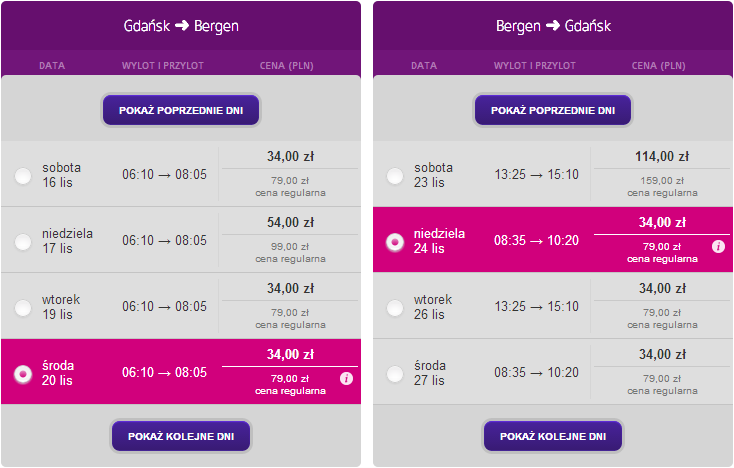Click 06:10 → 08:05 time on 16 Nov

(x=164, y=175)
